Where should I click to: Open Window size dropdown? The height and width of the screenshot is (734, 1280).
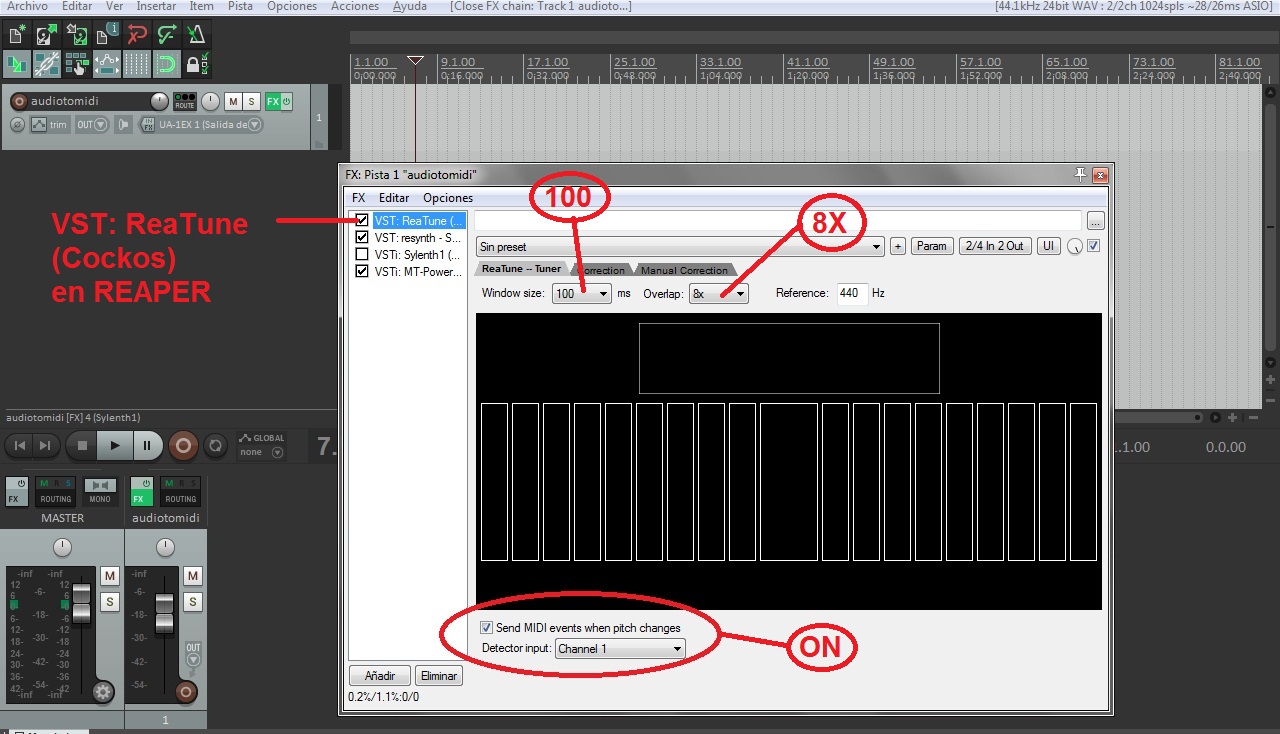point(582,294)
